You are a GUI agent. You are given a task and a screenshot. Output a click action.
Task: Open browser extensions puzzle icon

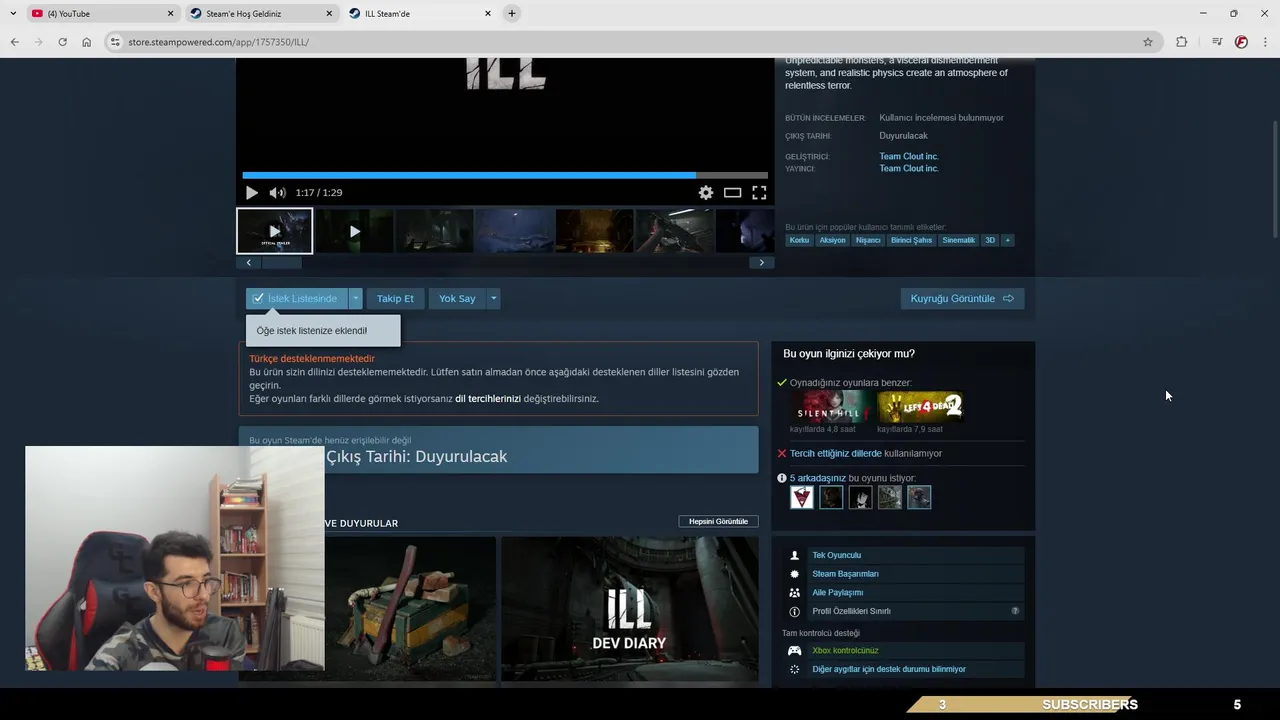tap(1181, 42)
